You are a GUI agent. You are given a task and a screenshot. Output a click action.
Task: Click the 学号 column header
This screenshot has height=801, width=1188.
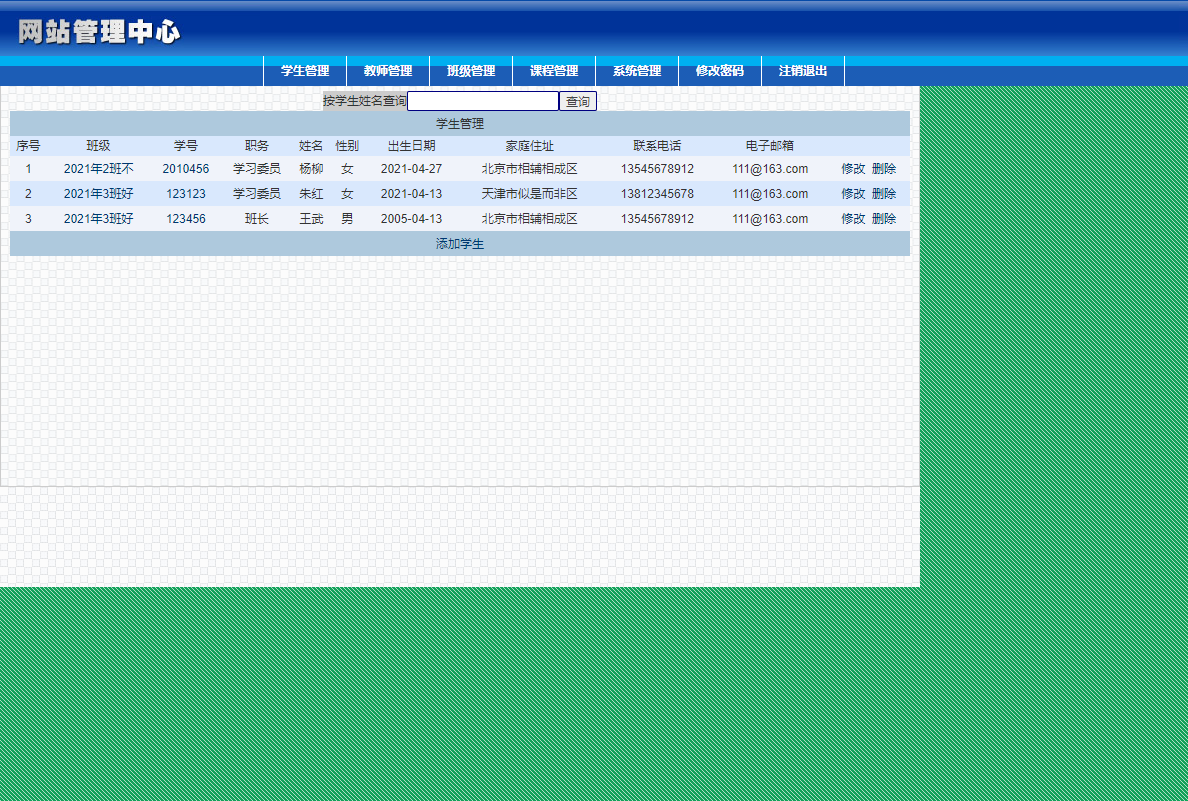pos(186,145)
